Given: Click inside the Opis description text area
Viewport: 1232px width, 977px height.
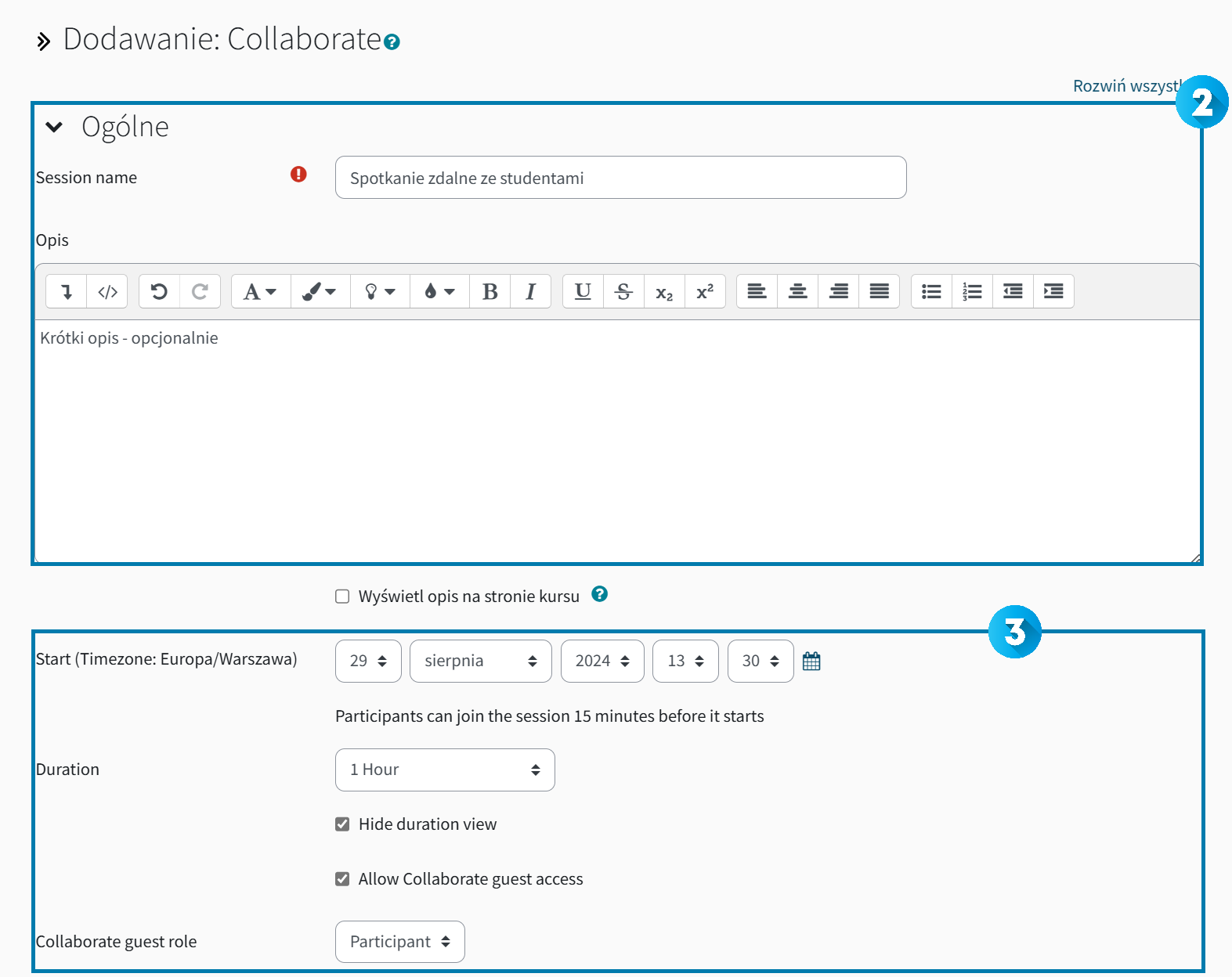Looking at the screenshot, I should pyautogui.click(x=617, y=441).
